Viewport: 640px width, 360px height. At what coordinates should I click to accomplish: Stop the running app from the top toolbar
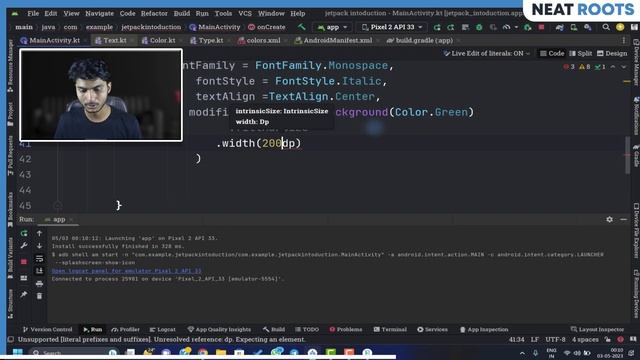point(541,27)
